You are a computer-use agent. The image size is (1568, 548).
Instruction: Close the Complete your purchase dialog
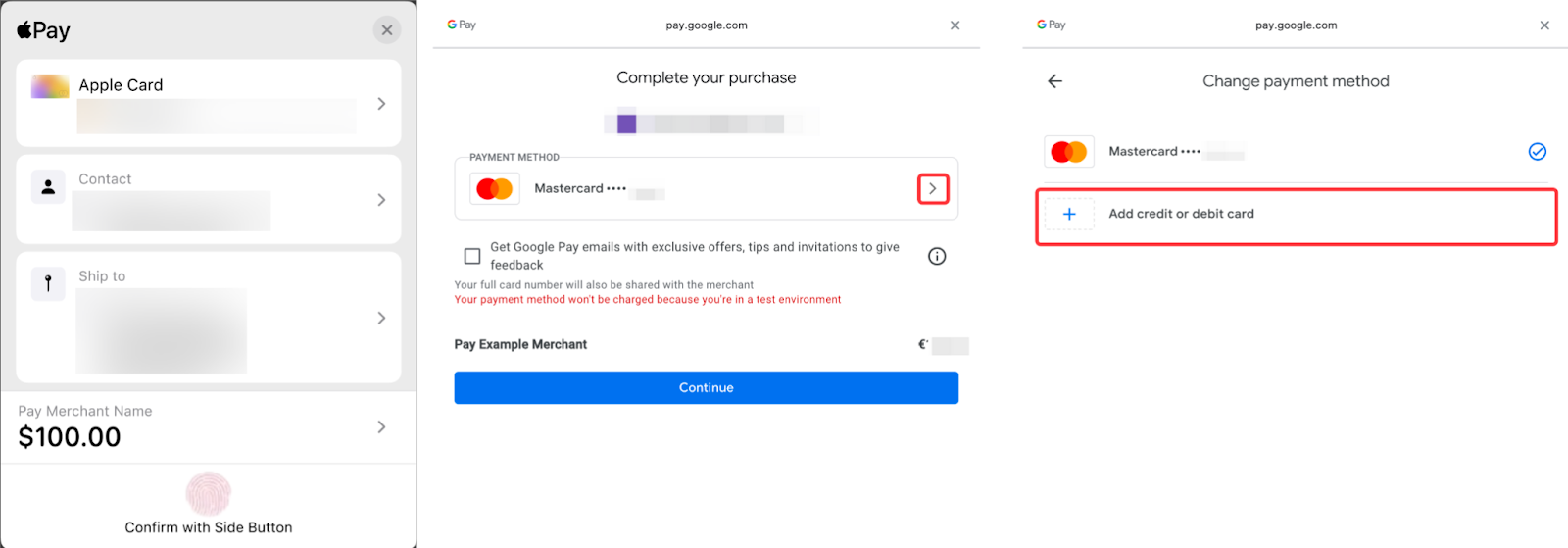(955, 25)
